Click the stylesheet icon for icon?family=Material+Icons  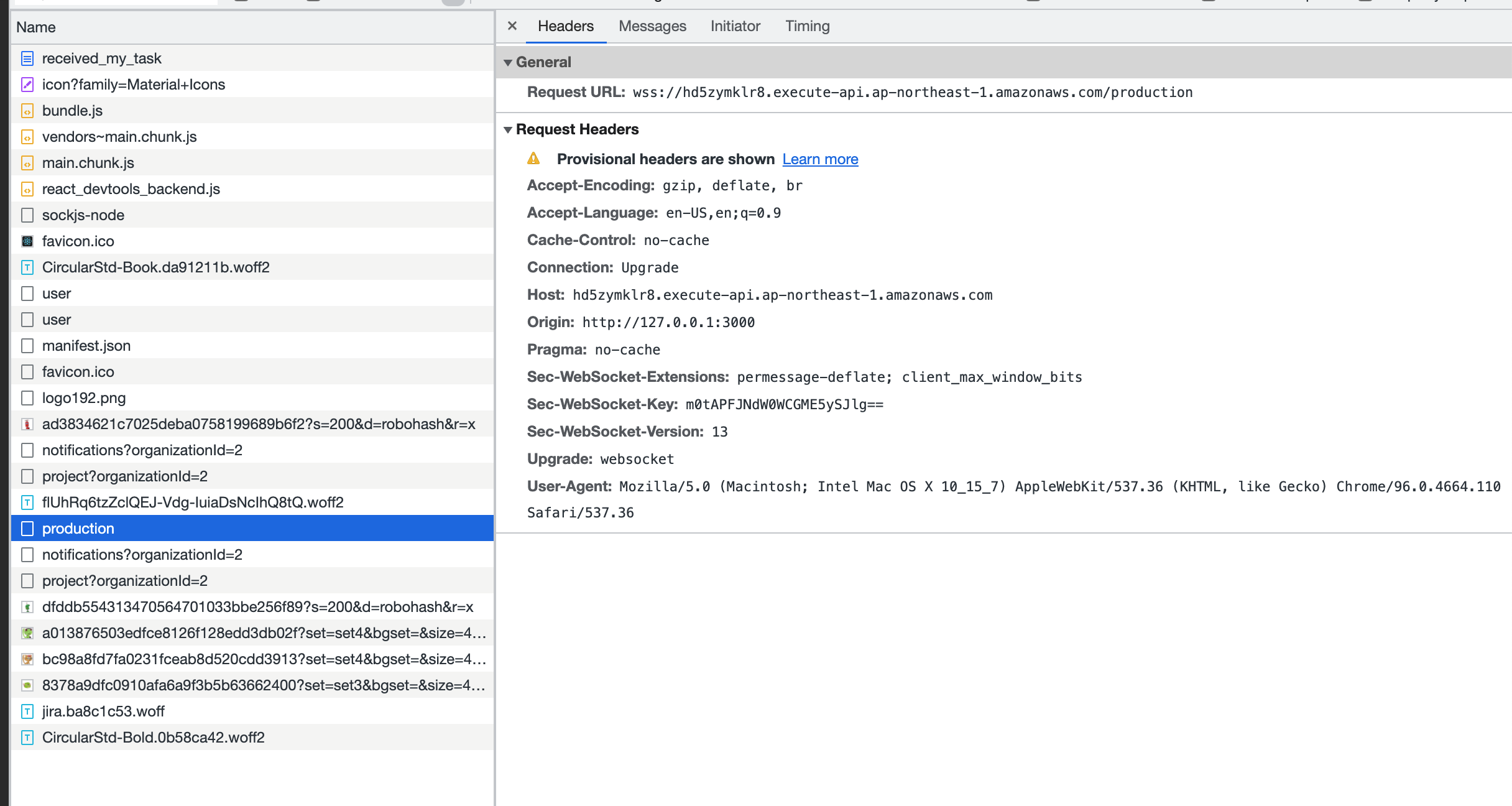[x=27, y=85]
